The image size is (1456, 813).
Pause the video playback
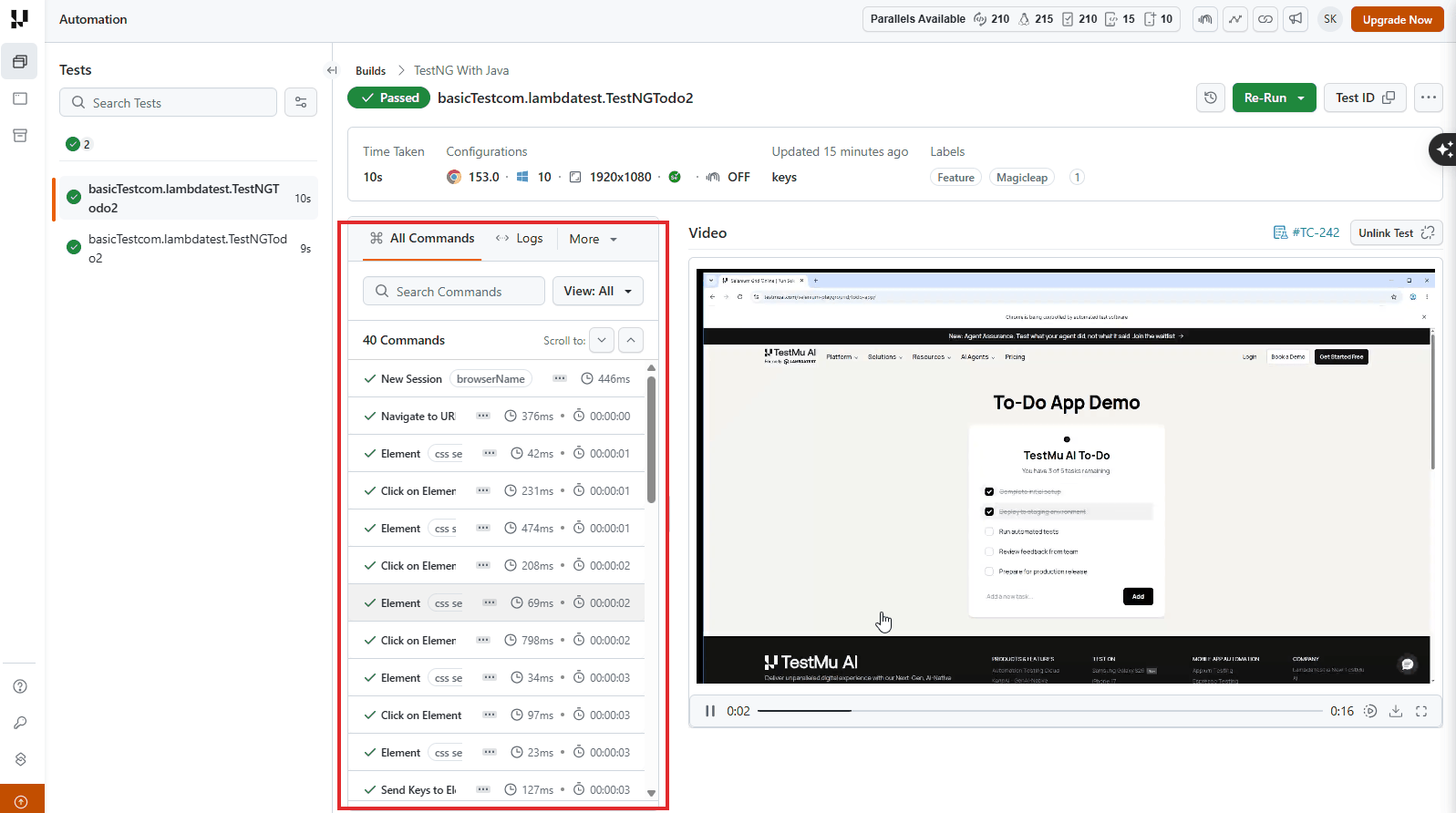click(x=710, y=711)
